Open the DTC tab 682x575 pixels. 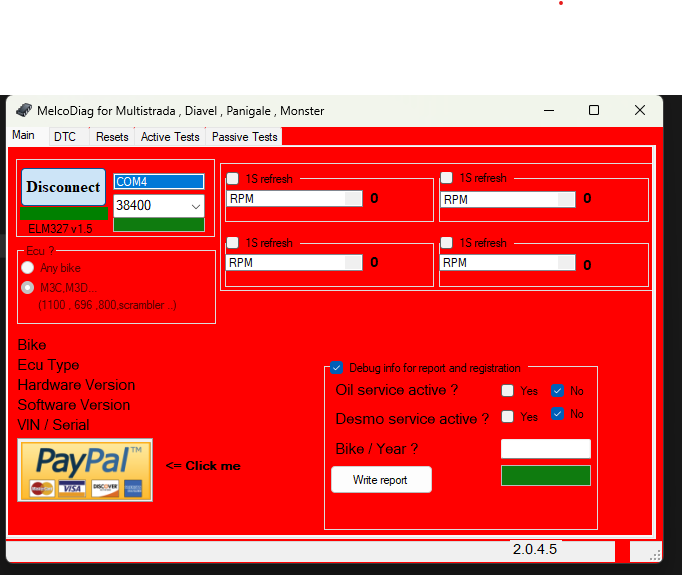coord(65,137)
